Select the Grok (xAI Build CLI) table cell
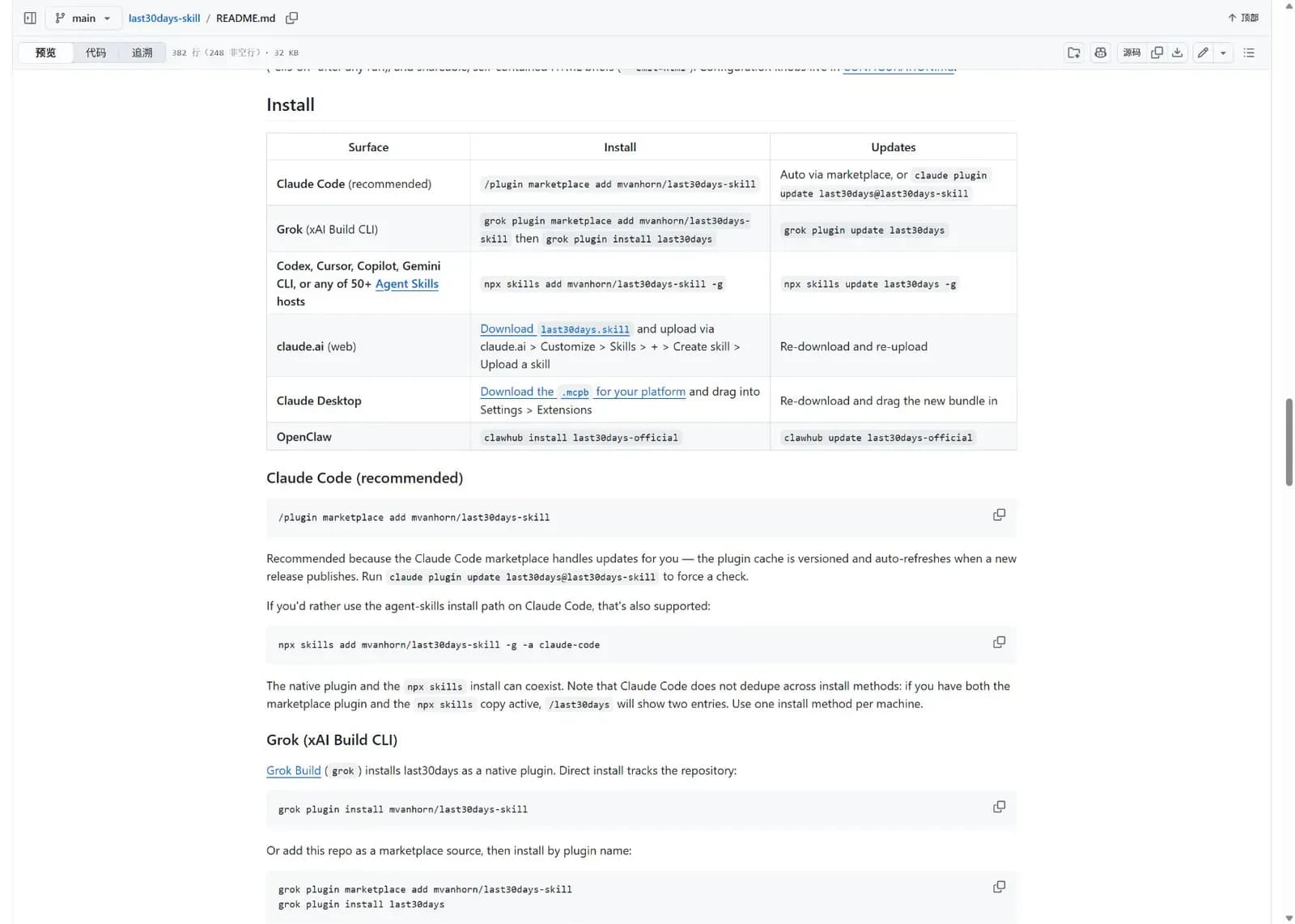1295x924 pixels. (368, 229)
